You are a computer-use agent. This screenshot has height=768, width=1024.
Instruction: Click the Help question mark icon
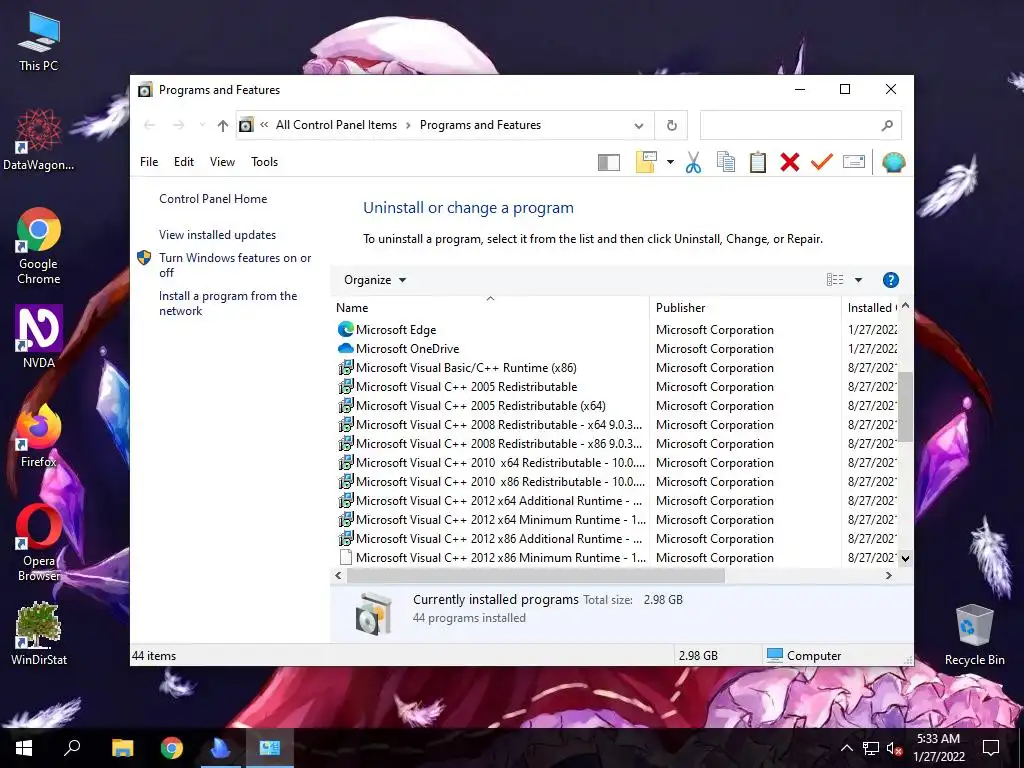coord(890,280)
